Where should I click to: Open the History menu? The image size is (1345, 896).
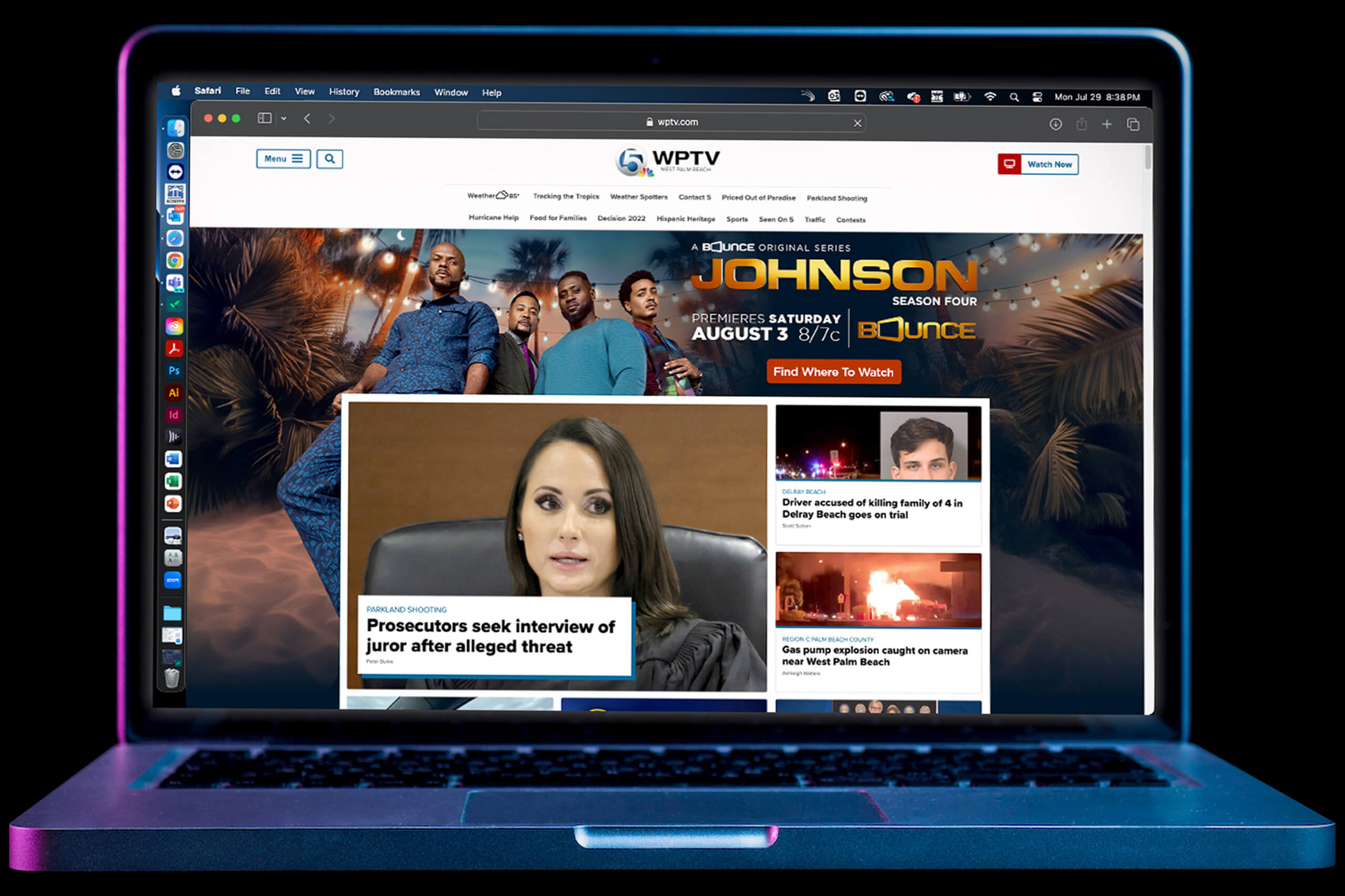344,91
